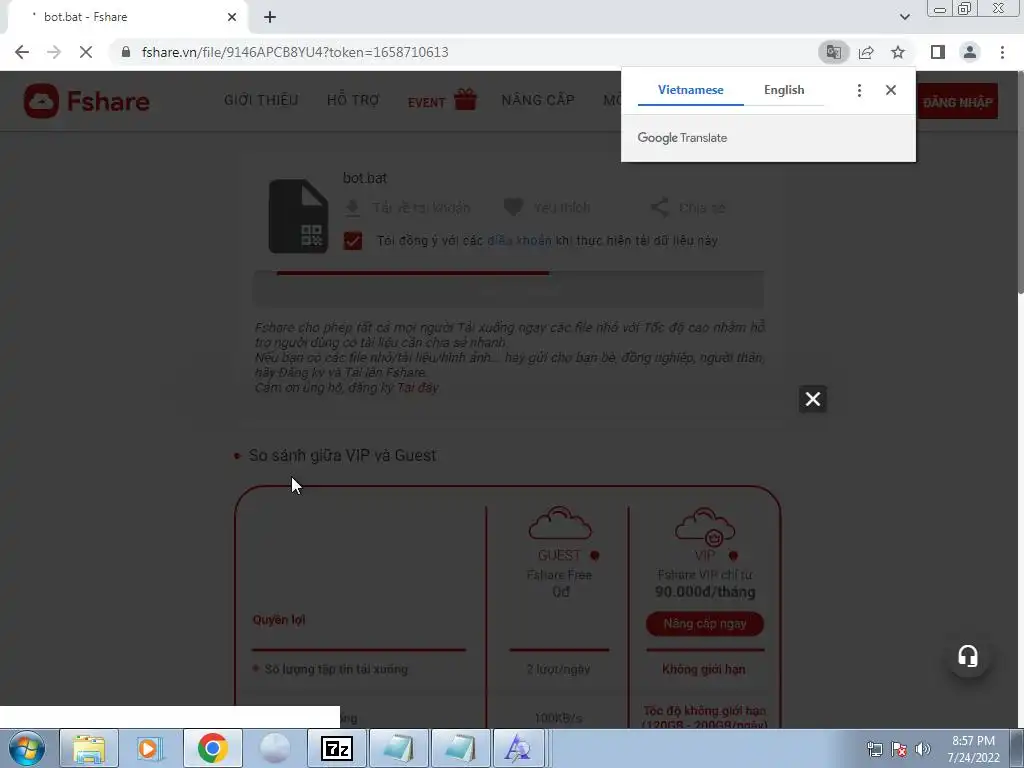
Task: Click the volume speaker tray icon
Action: coord(923,749)
